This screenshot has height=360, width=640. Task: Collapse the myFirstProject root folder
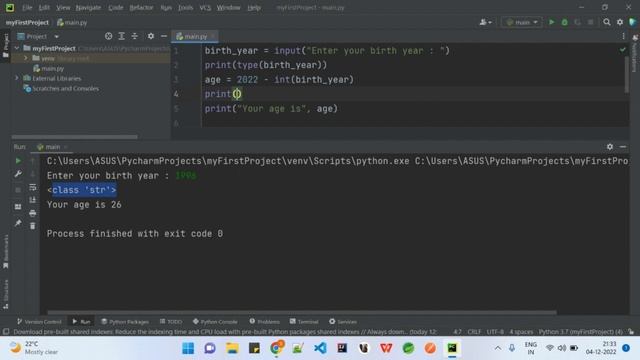click(x=17, y=48)
